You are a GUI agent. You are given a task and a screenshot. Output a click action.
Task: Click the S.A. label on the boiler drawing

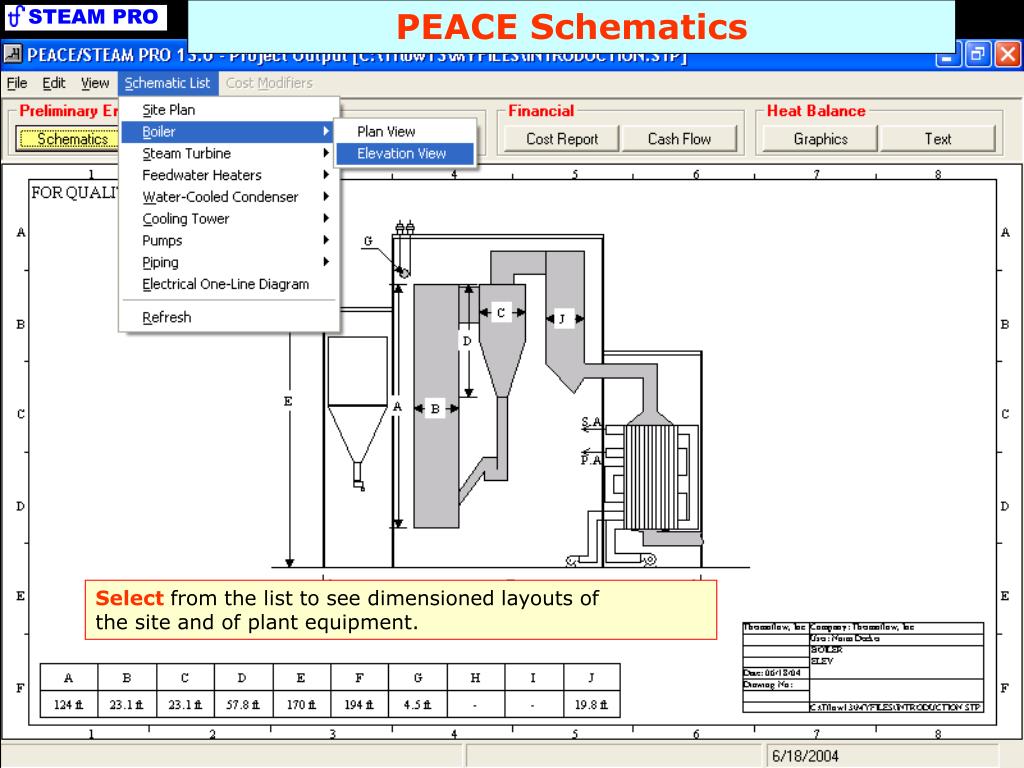pos(591,423)
